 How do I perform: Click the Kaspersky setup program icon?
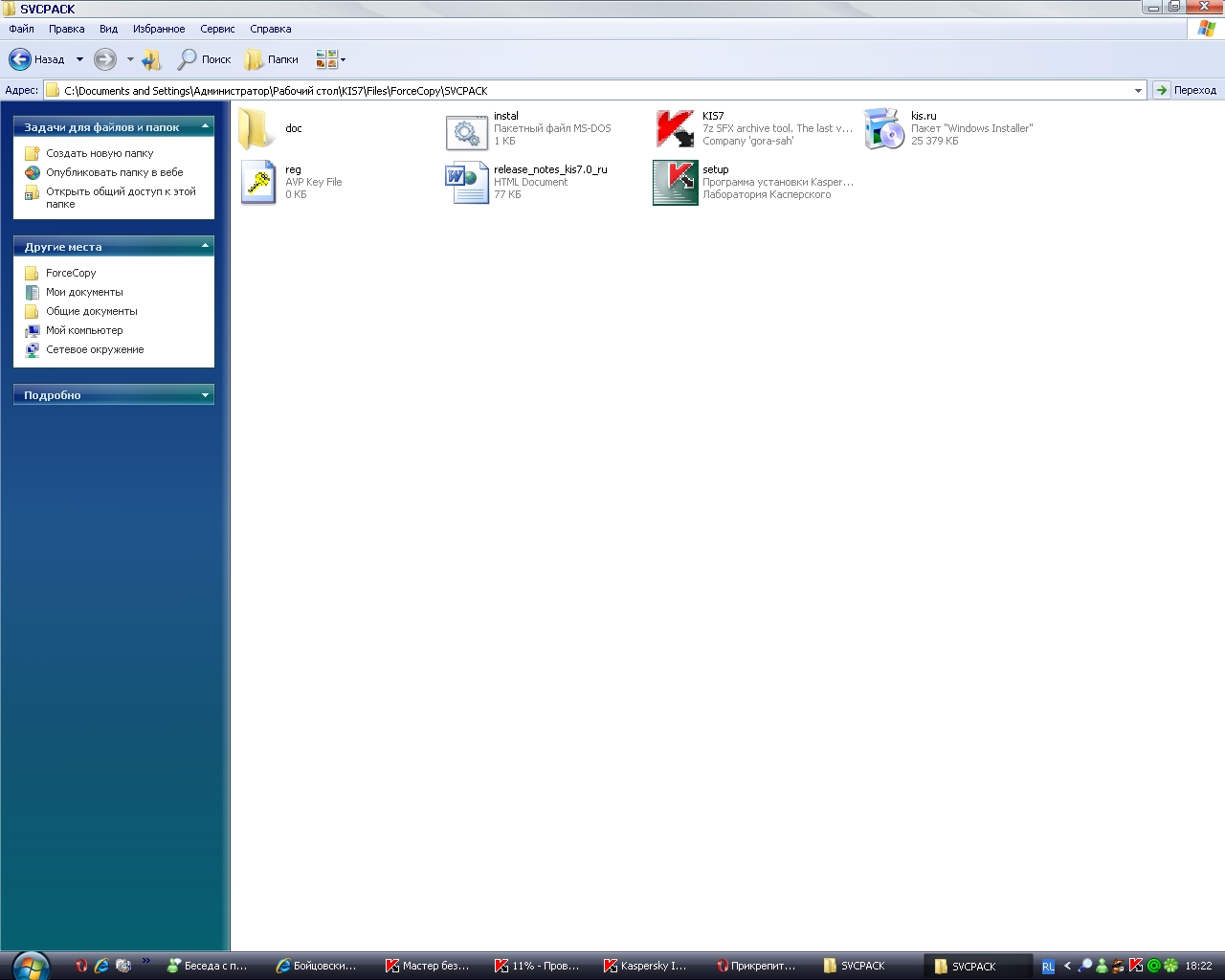point(675,183)
